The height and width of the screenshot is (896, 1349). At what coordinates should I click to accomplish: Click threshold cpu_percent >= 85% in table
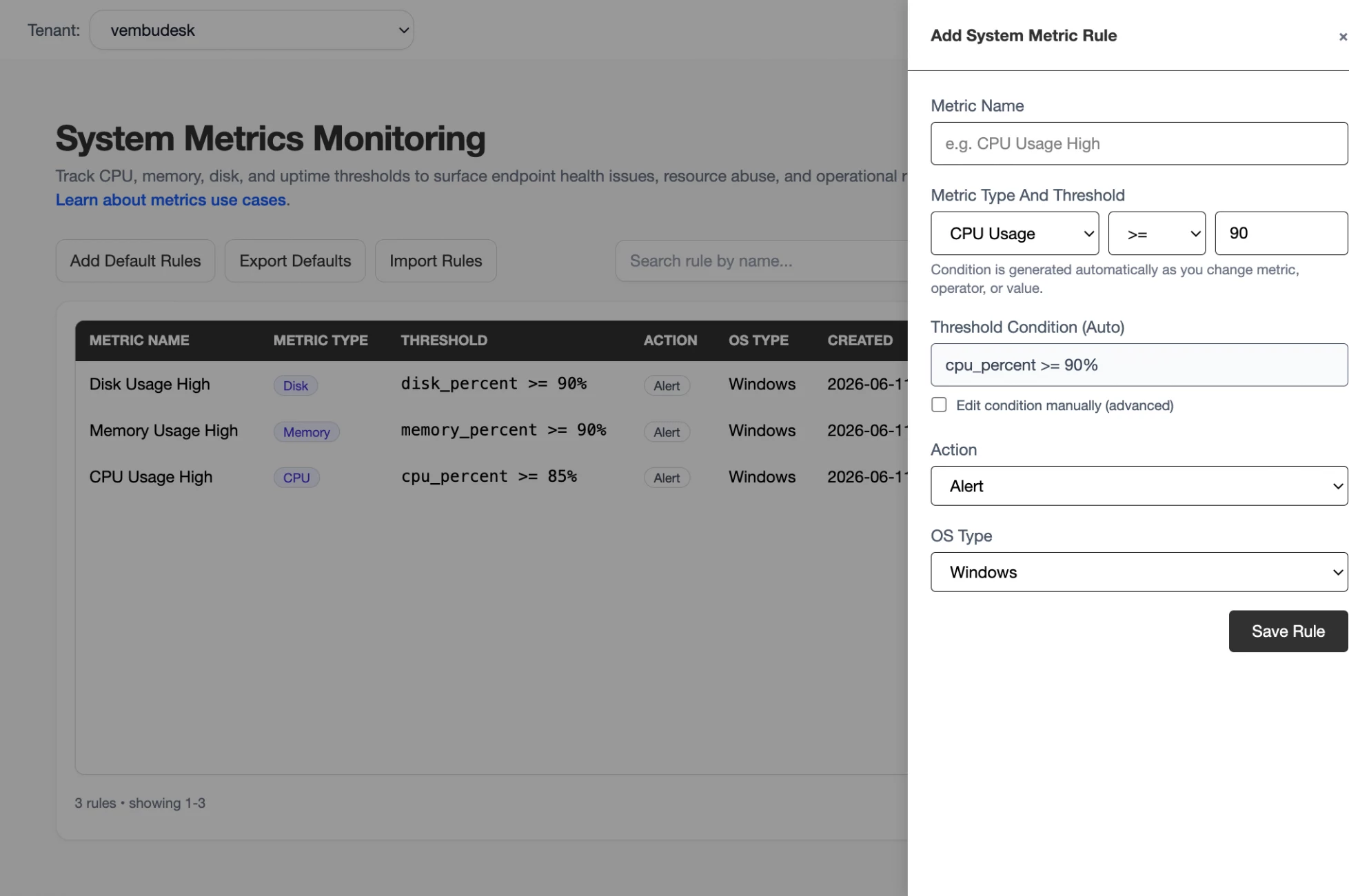click(x=489, y=476)
